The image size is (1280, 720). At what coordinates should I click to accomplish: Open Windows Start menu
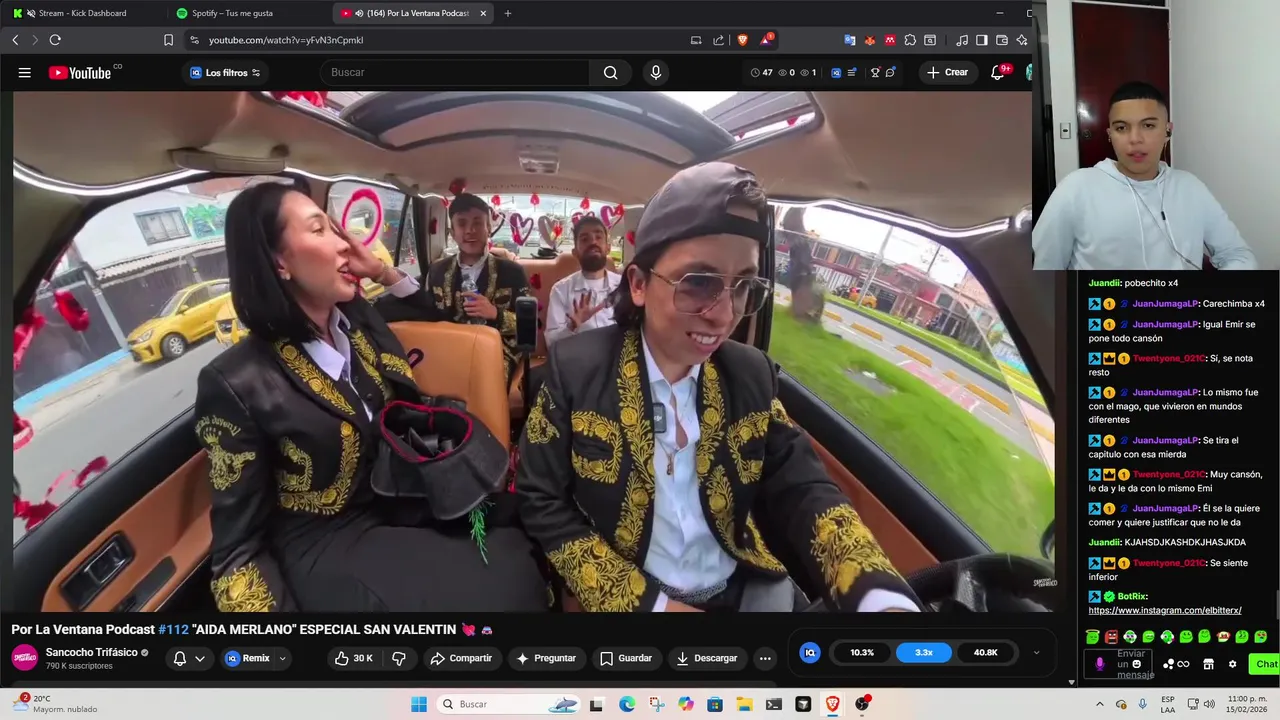click(x=419, y=704)
